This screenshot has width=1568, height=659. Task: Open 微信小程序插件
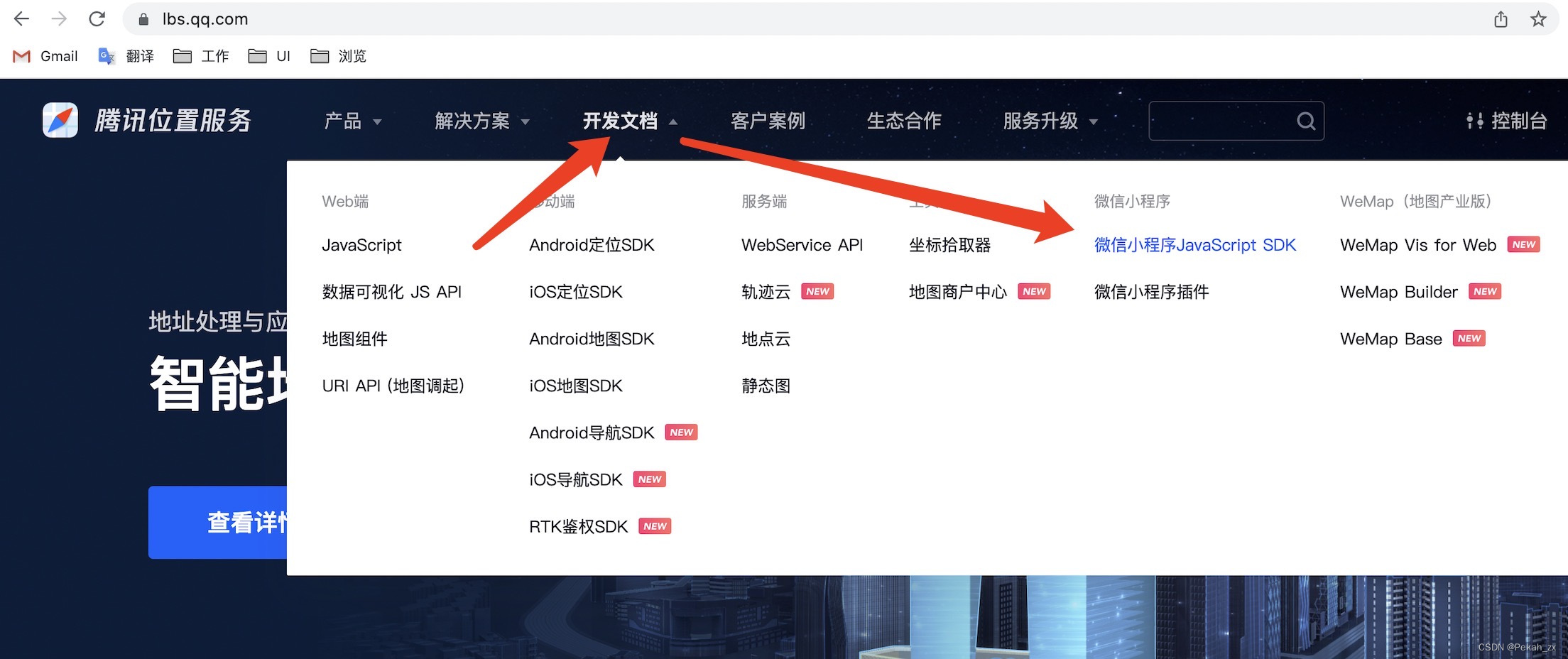tap(1151, 292)
